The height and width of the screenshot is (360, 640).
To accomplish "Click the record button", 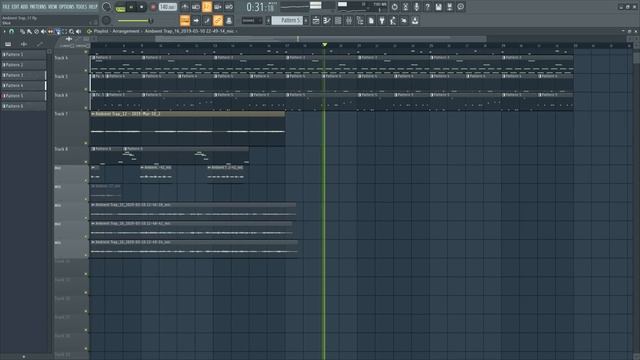I will [x=153, y=7].
